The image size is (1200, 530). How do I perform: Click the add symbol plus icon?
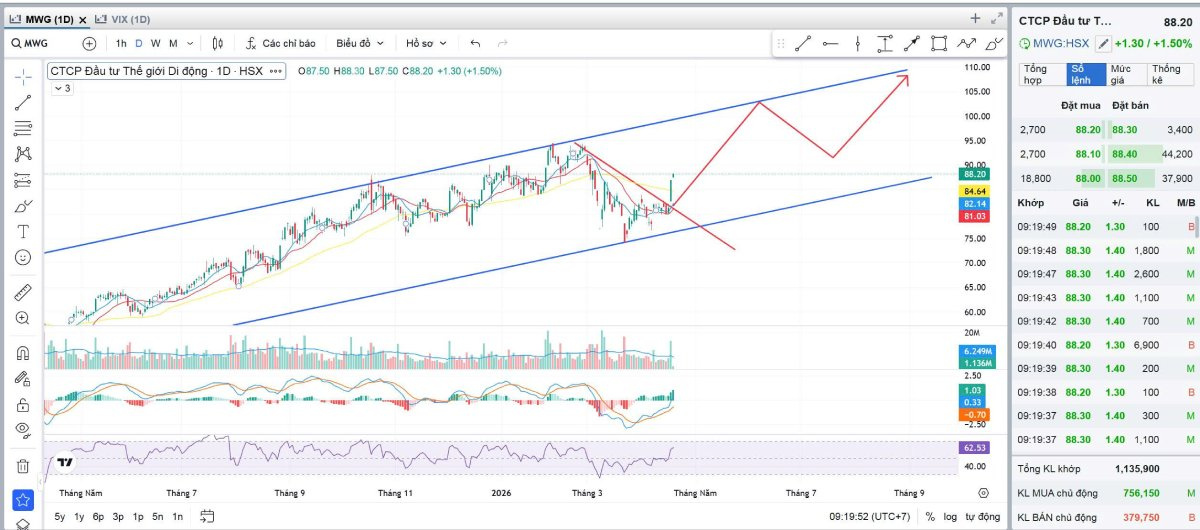click(x=89, y=43)
